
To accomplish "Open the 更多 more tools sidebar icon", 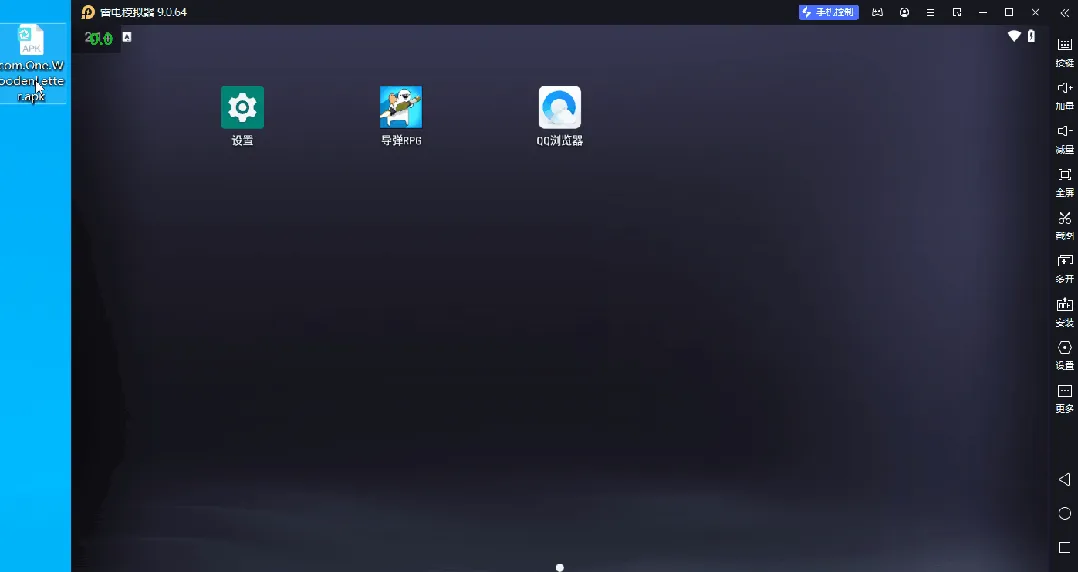I will 1064,398.
